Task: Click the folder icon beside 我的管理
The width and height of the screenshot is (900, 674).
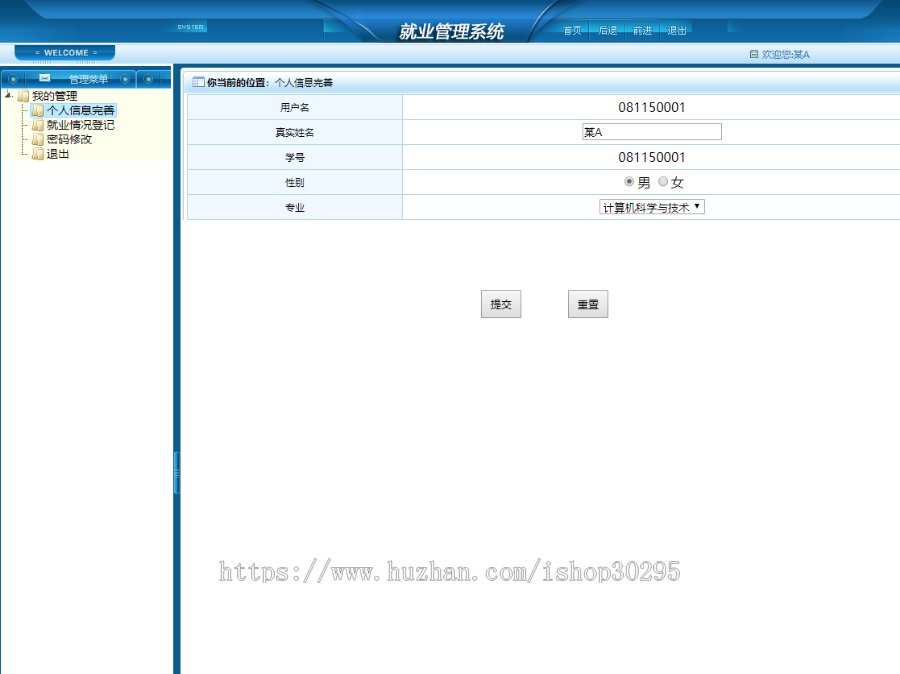Action: (x=24, y=96)
